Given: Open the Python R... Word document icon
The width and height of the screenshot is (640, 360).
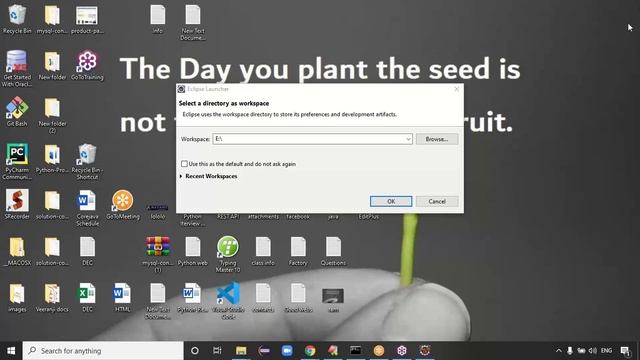Looking at the screenshot, I should (x=193, y=298).
